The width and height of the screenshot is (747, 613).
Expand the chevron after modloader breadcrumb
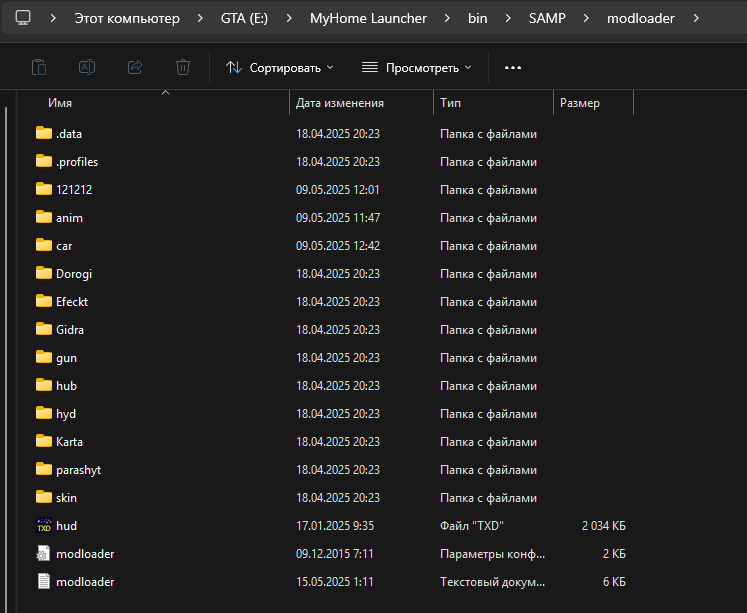(696, 18)
